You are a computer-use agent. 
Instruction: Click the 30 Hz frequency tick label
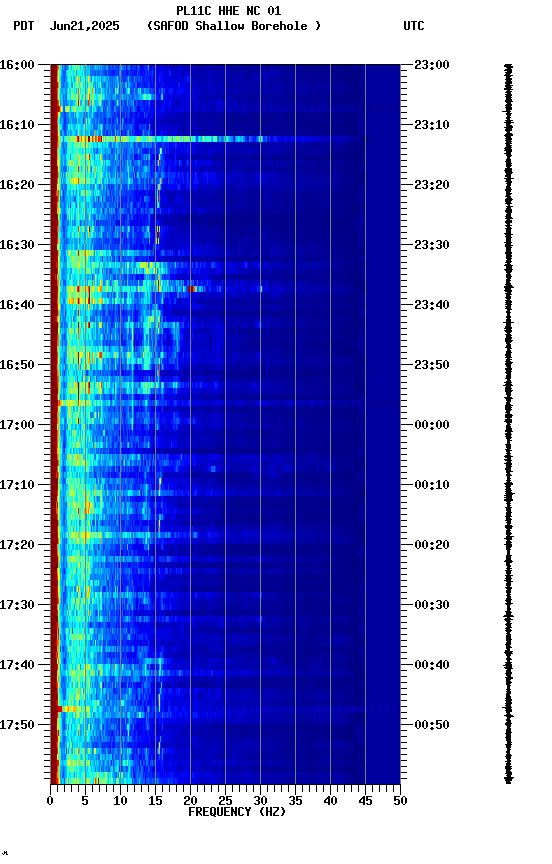[x=260, y=801]
